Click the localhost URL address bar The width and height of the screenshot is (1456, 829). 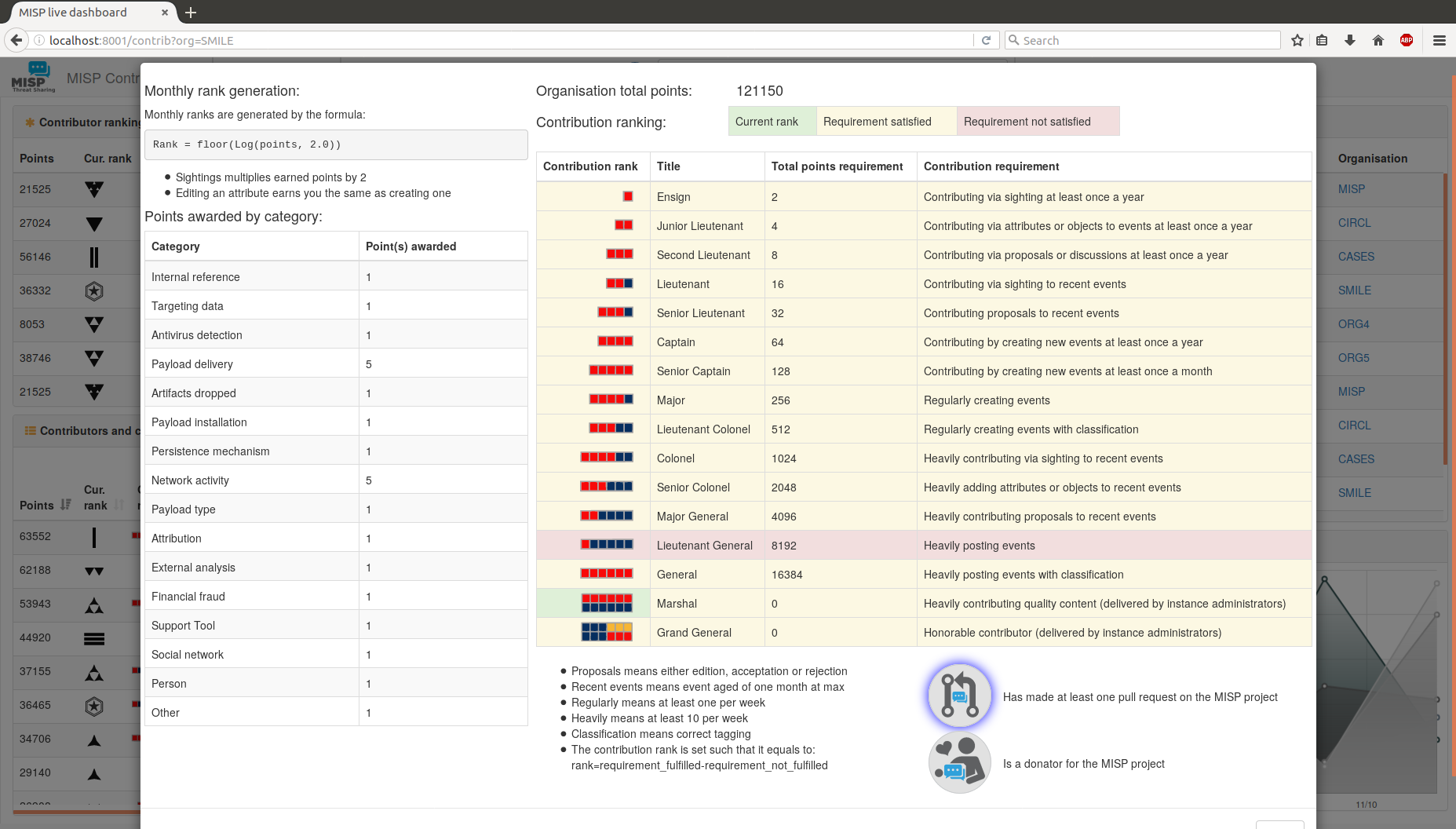[502, 40]
